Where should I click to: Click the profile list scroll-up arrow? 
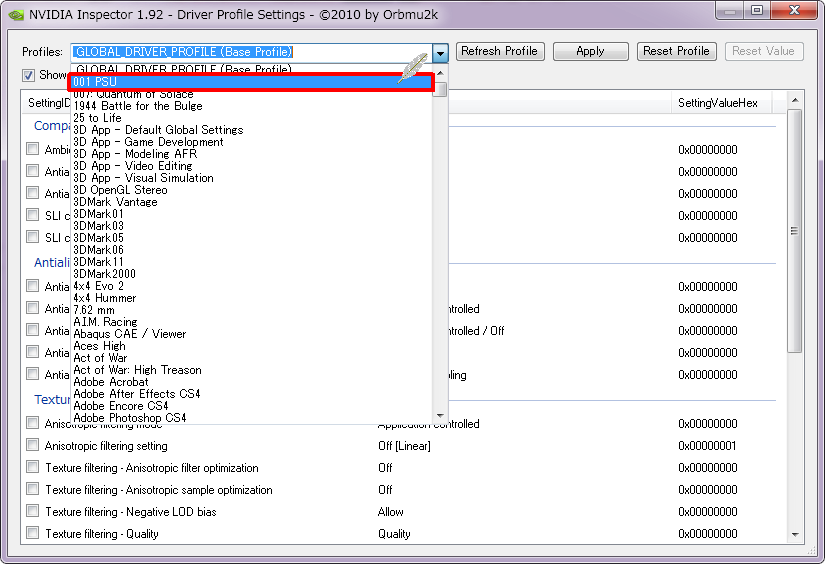tap(440, 73)
